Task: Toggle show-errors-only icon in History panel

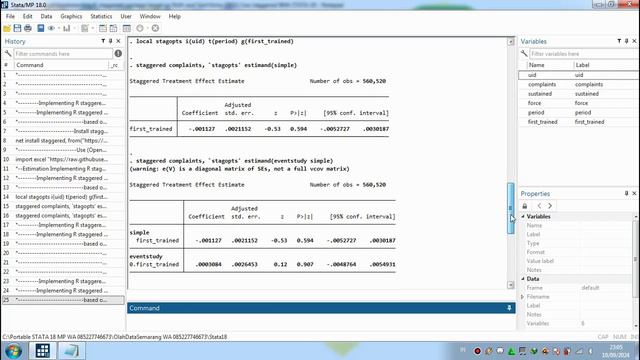Action: [x=118, y=53]
